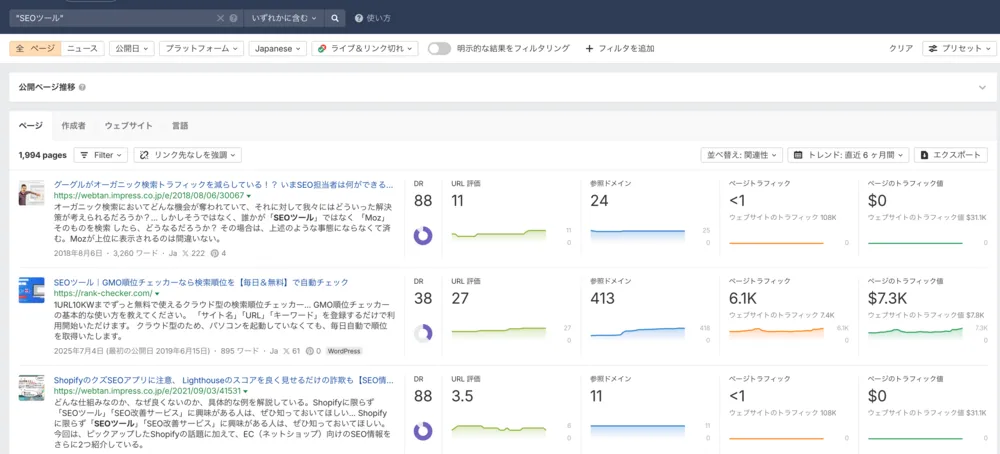Switch to the ページ tab
The height and width of the screenshot is (454, 1000).
coord(31,126)
